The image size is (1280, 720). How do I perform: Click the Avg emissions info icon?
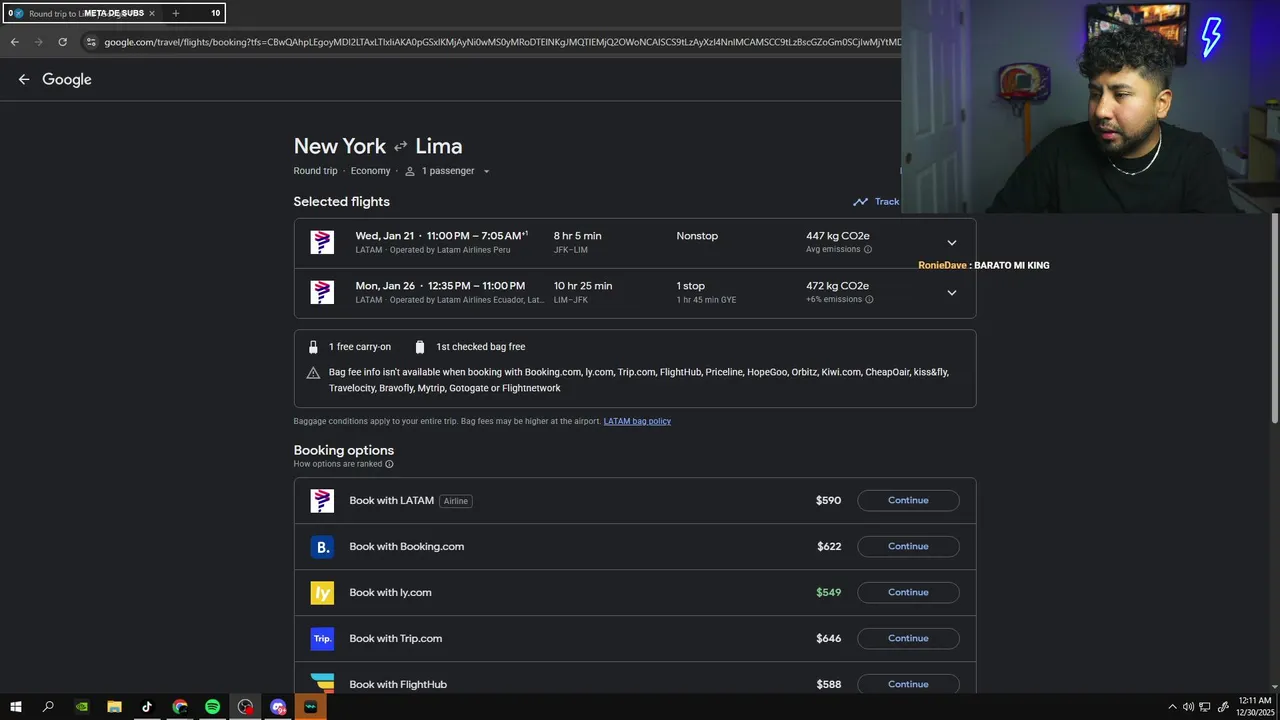click(x=868, y=250)
